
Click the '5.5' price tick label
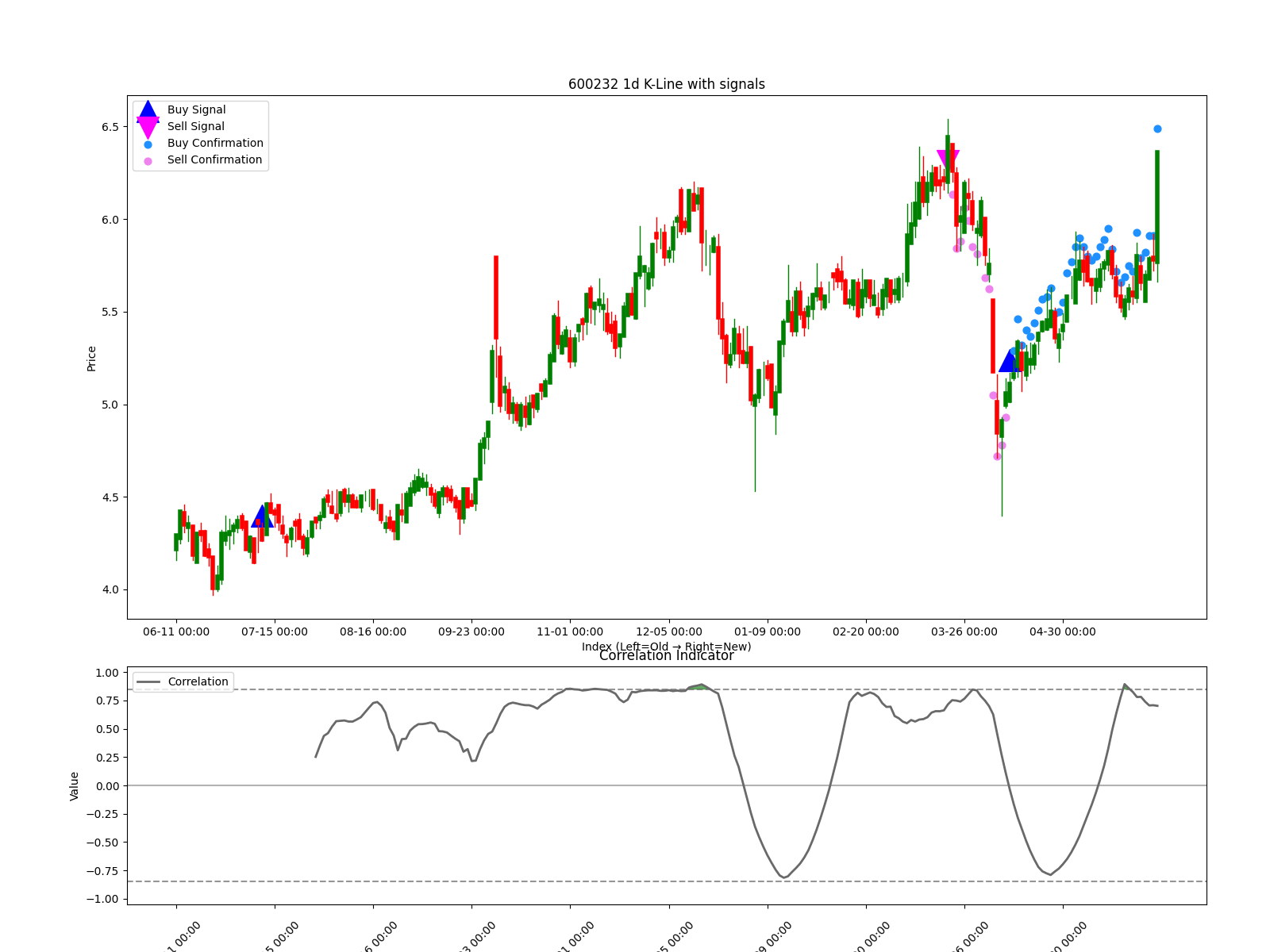(110, 313)
